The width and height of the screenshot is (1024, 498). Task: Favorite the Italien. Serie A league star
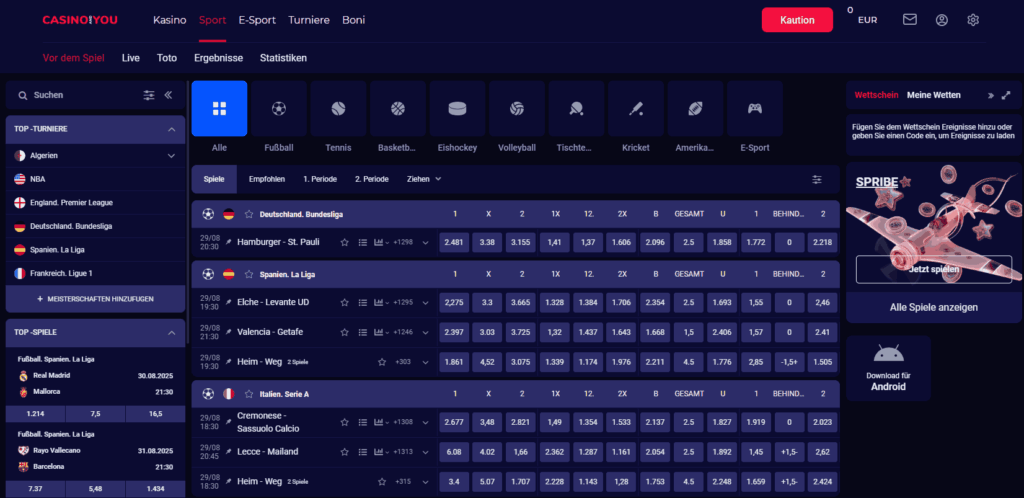pyautogui.click(x=249, y=394)
